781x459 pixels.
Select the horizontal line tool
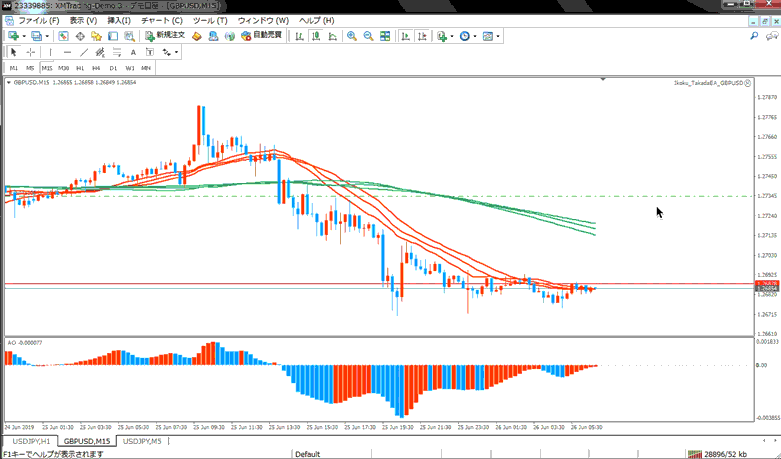[67, 52]
